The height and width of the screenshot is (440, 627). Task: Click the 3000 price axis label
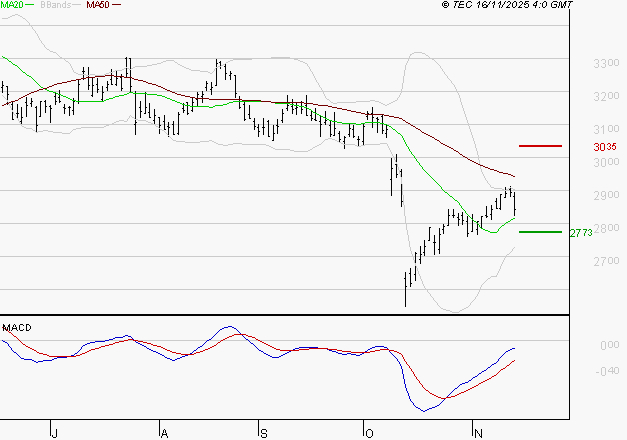pos(606,162)
